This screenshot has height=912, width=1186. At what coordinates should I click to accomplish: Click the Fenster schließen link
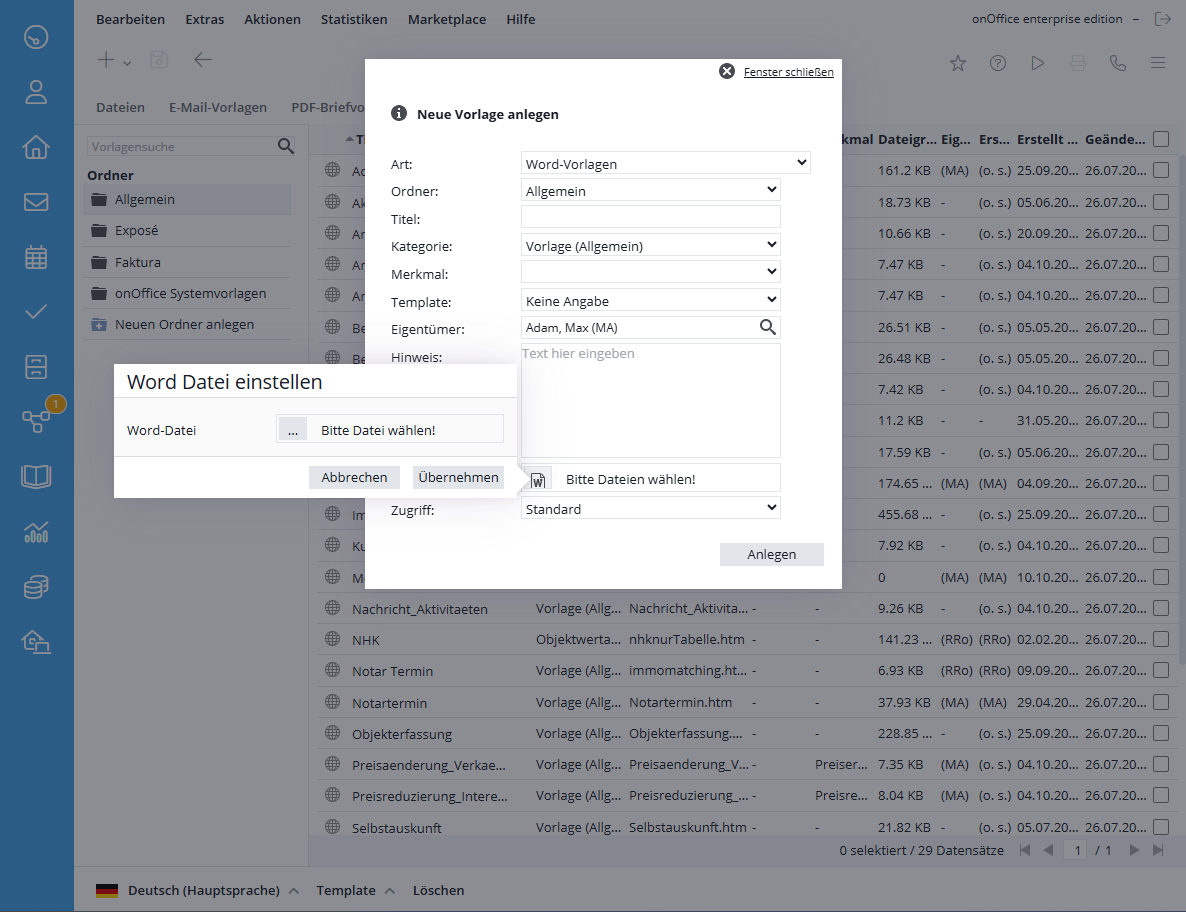click(x=788, y=72)
